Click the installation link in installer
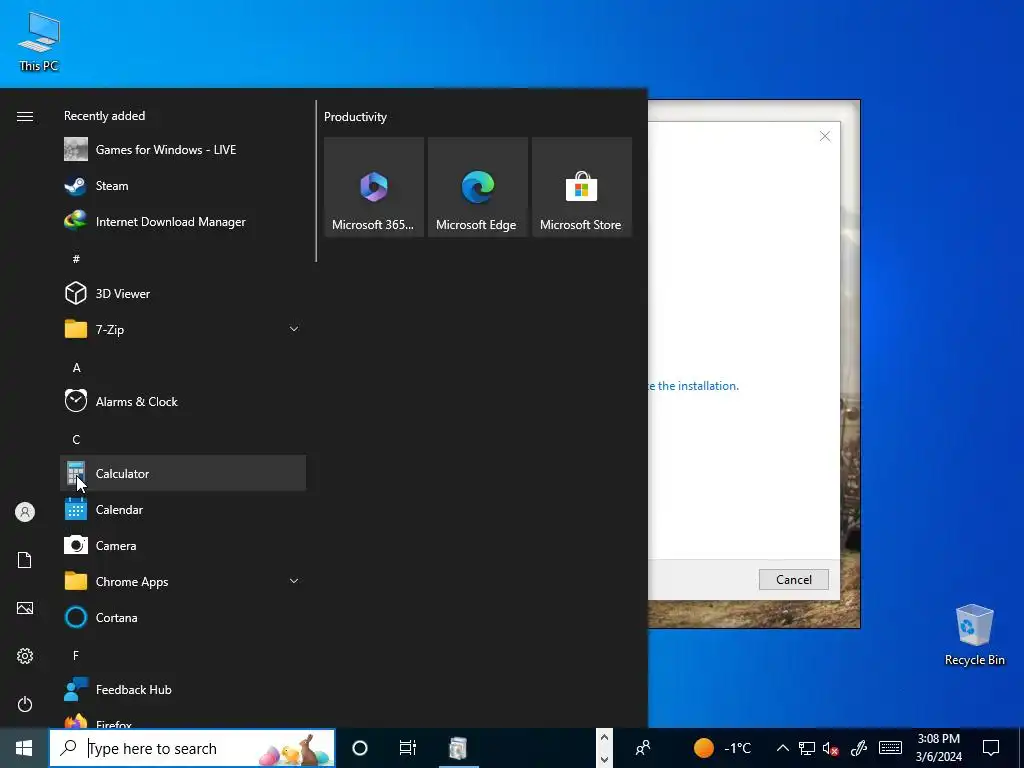Screen dimensions: 1024x768 694,386
